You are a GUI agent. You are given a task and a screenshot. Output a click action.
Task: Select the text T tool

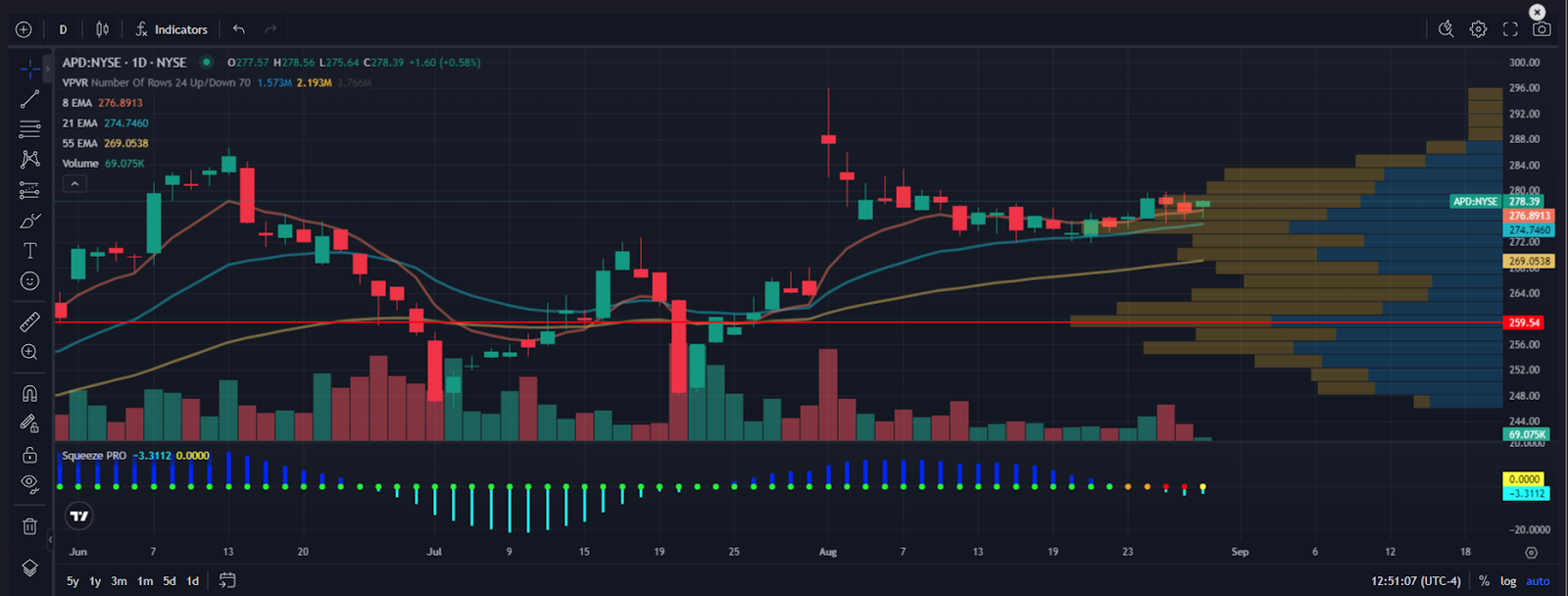coord(30,251)
